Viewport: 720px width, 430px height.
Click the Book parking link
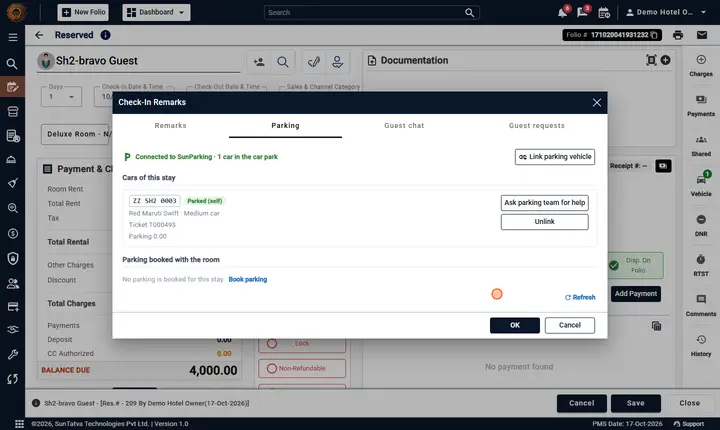point(248,279)
